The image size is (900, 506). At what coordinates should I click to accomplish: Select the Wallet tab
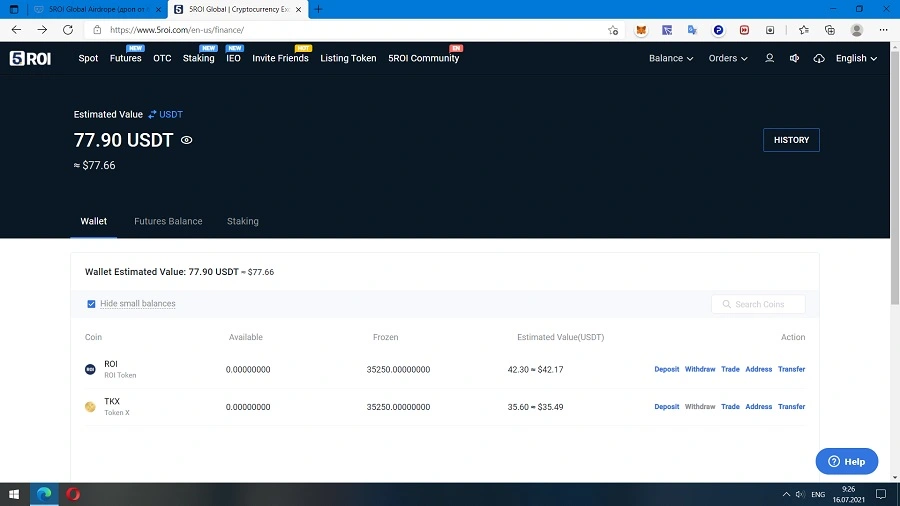pyautogui.click(x=94, y=221)
